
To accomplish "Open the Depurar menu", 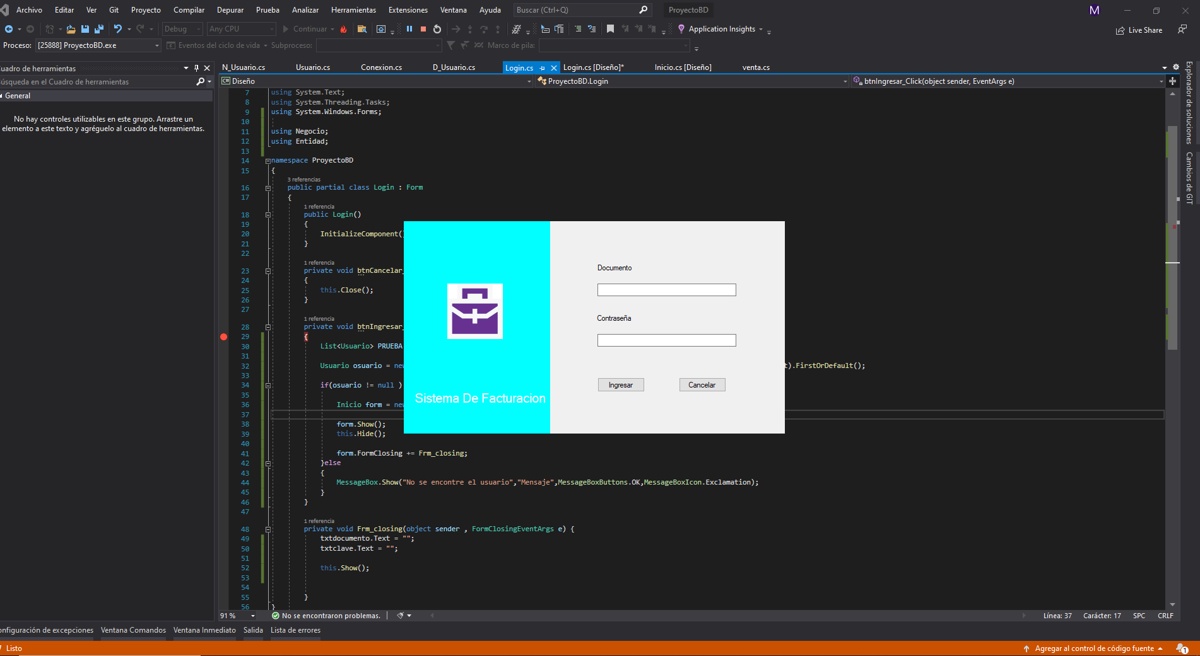I will click(230, 10).
